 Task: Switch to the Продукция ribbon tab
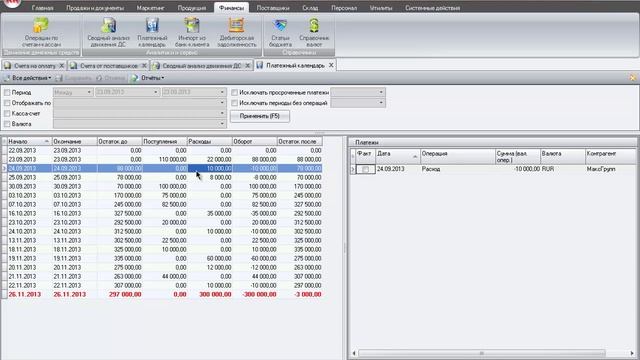[x=191, y=8]
